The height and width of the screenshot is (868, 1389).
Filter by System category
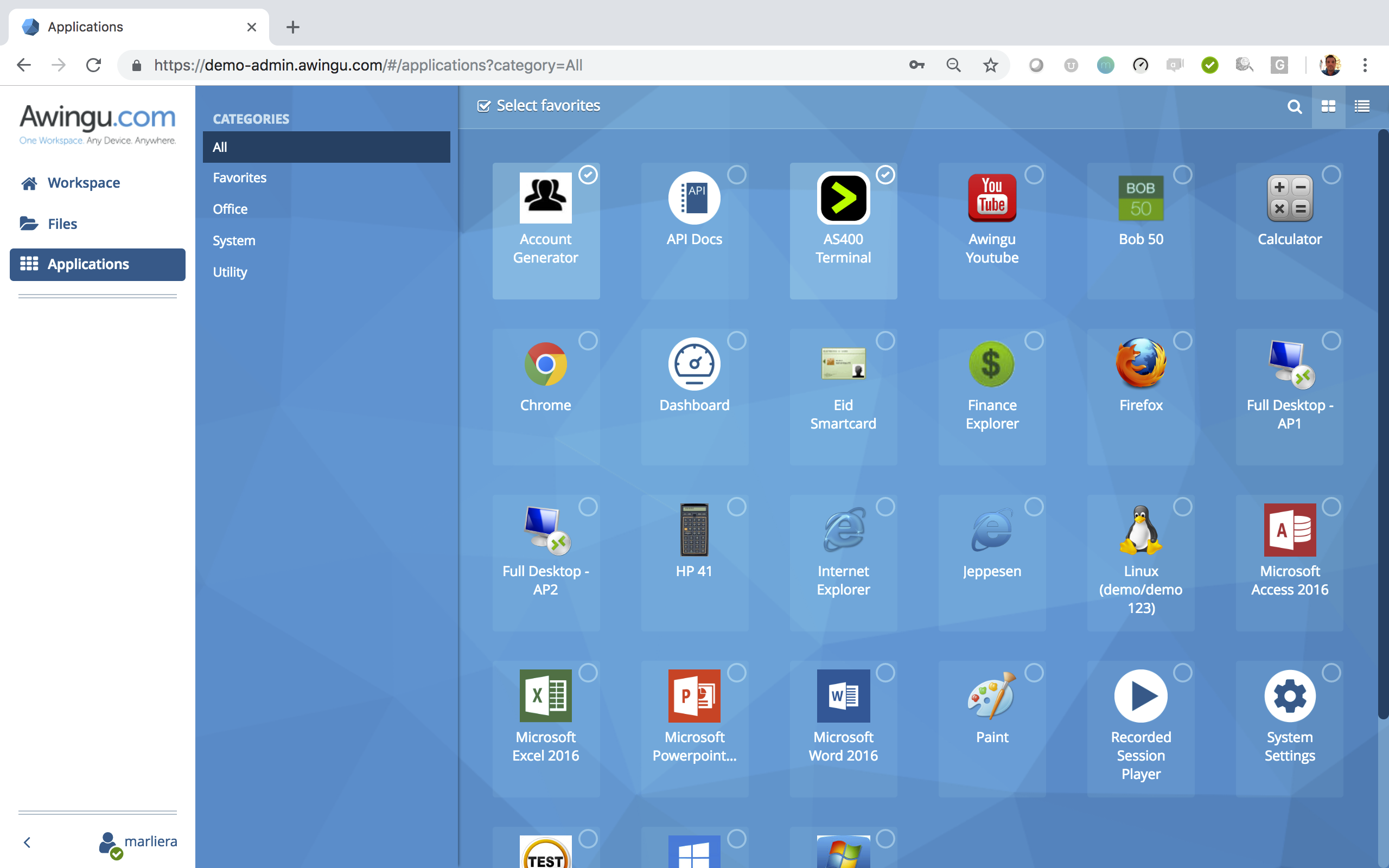click(x=326, y=240)
